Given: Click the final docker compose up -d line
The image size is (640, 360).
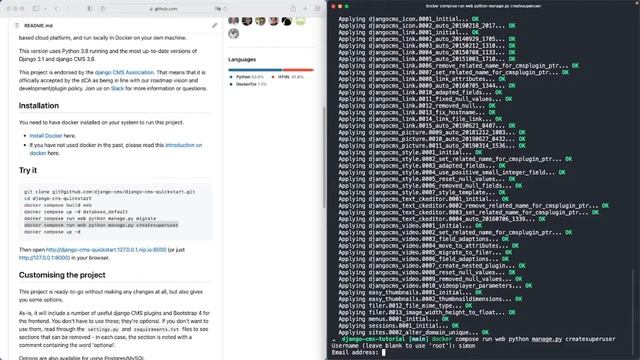Looking at the screenshot, I should tap(52, 231).
